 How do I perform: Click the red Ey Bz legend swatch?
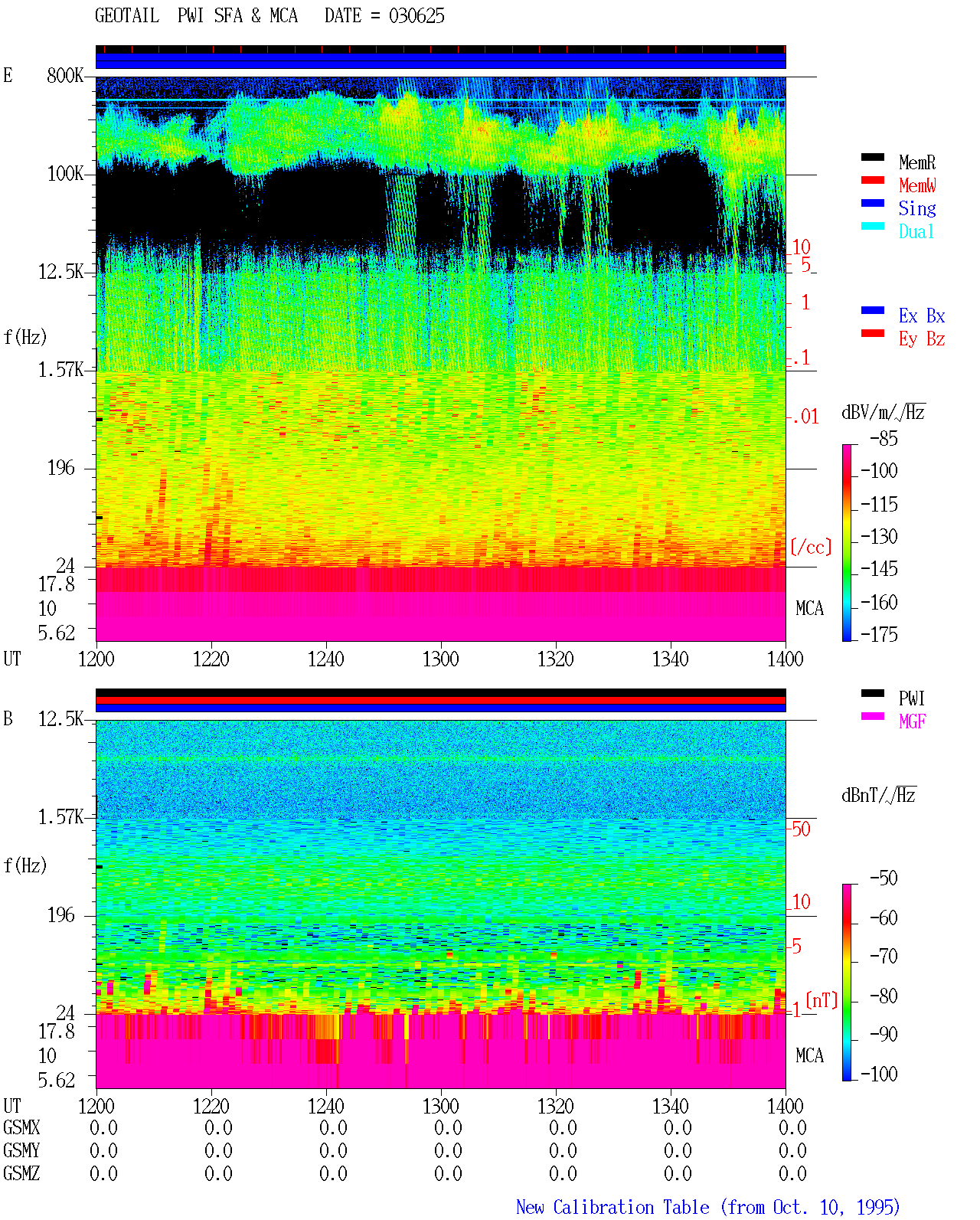(873, 333)
